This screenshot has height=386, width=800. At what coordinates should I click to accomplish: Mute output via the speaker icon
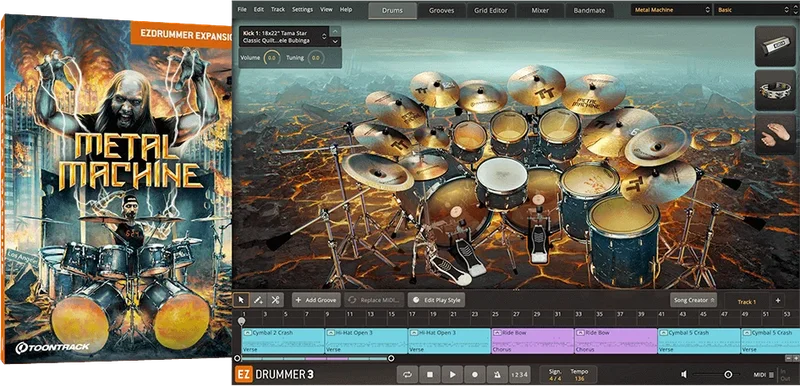[x=684, y=375]
